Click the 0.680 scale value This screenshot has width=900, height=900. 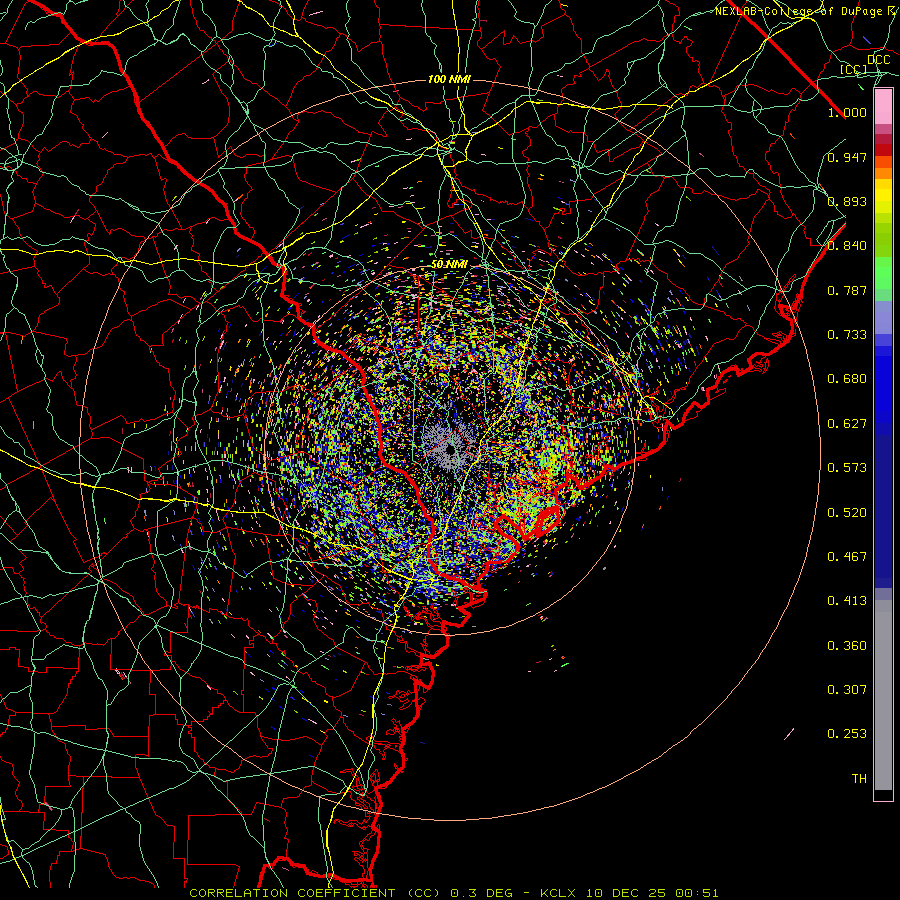coord(847,379)
